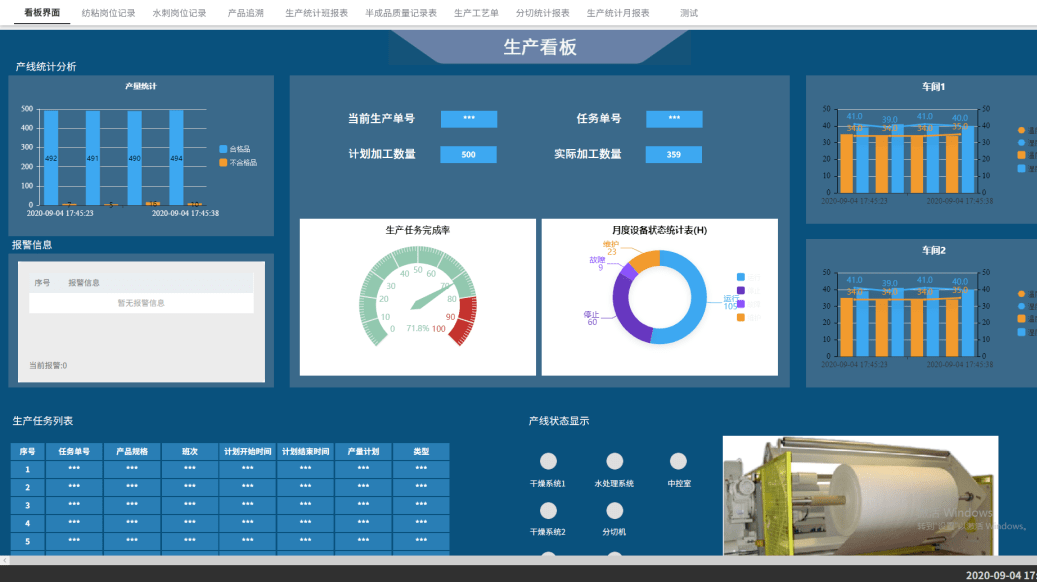This screenshot has width=1037, height=582.
Task: Open the 纺粘岗位记录 tab
Action: click(x=108, y=13)
